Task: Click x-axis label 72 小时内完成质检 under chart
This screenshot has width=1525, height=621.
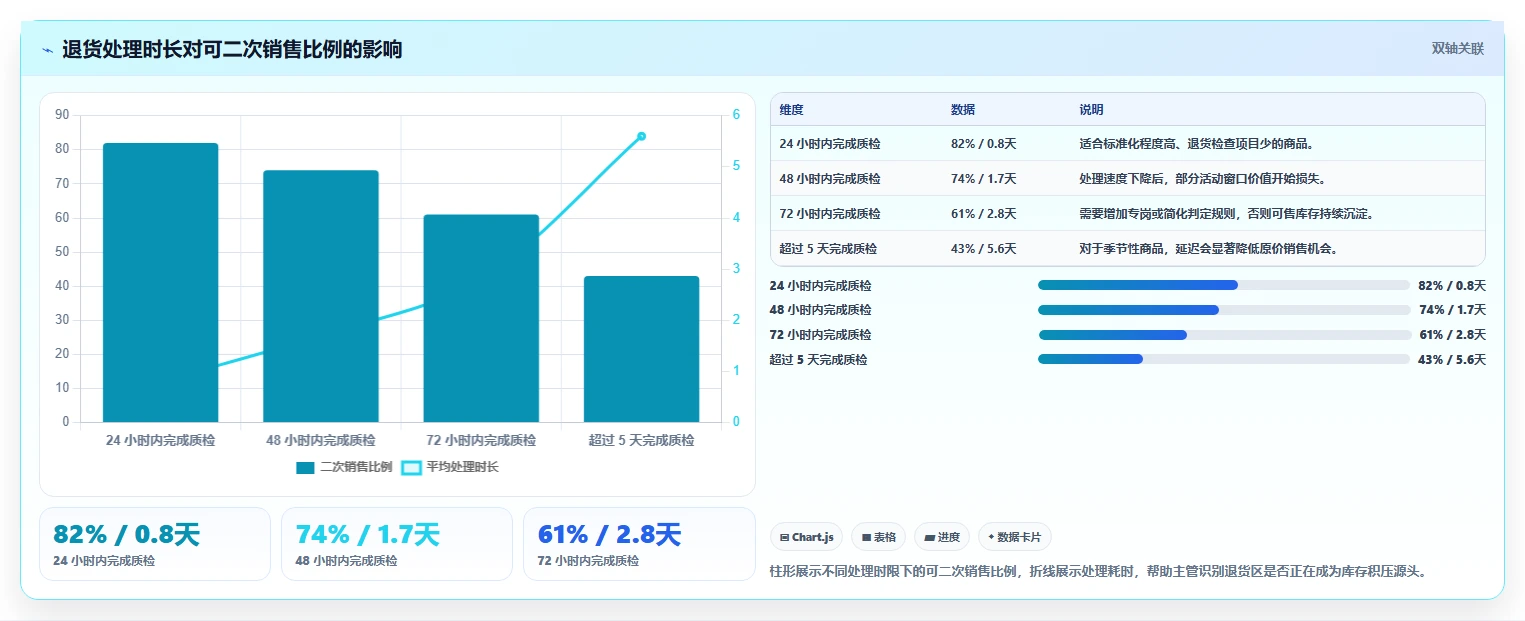Action: point(481,440)
